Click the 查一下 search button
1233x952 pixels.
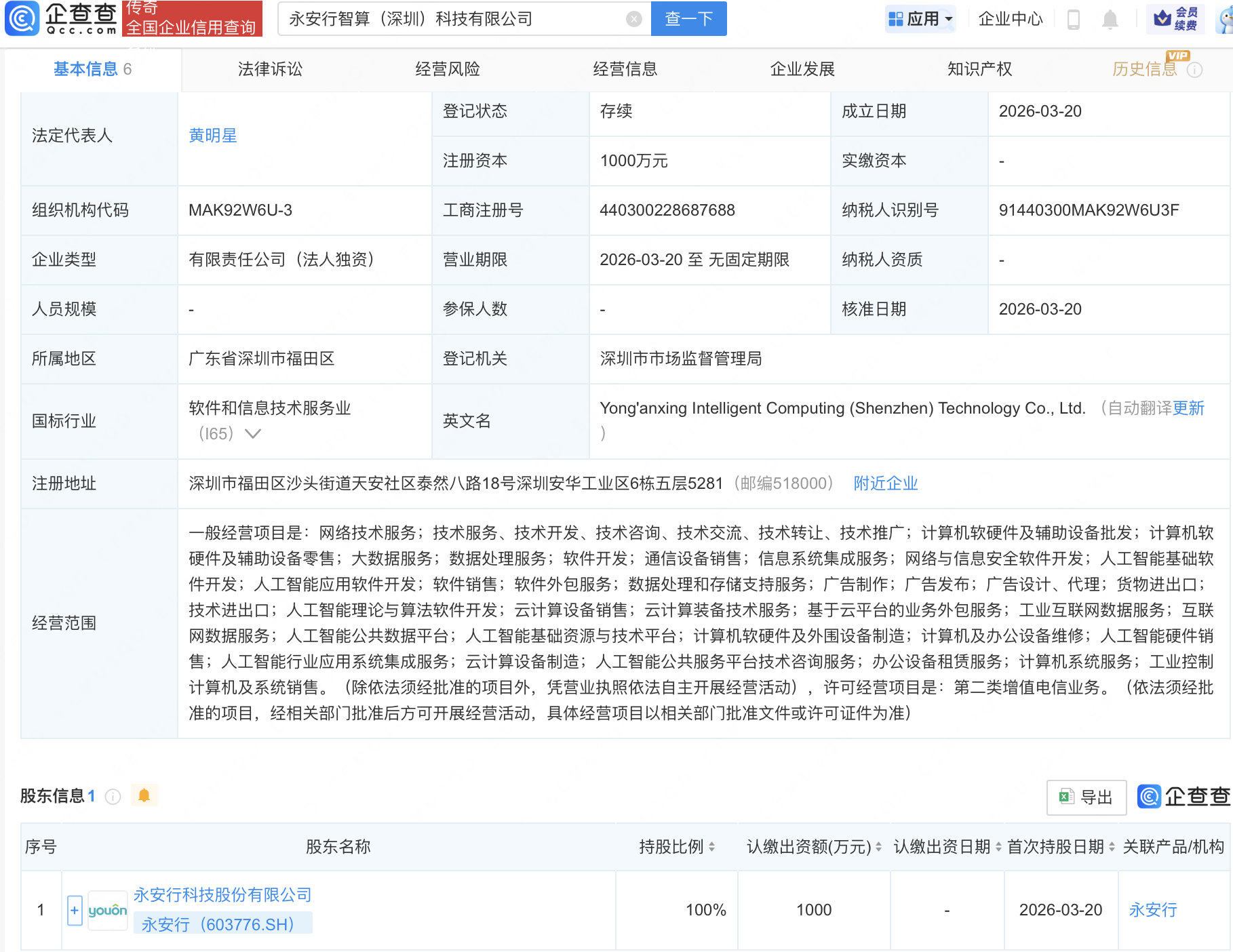tap(688, 19)
